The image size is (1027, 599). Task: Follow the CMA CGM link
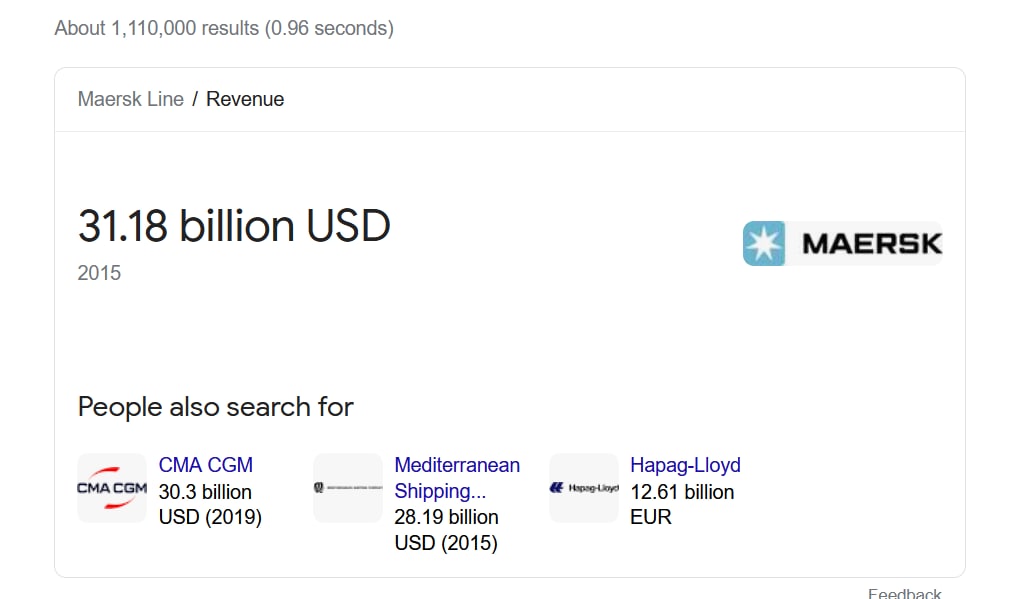206,465
